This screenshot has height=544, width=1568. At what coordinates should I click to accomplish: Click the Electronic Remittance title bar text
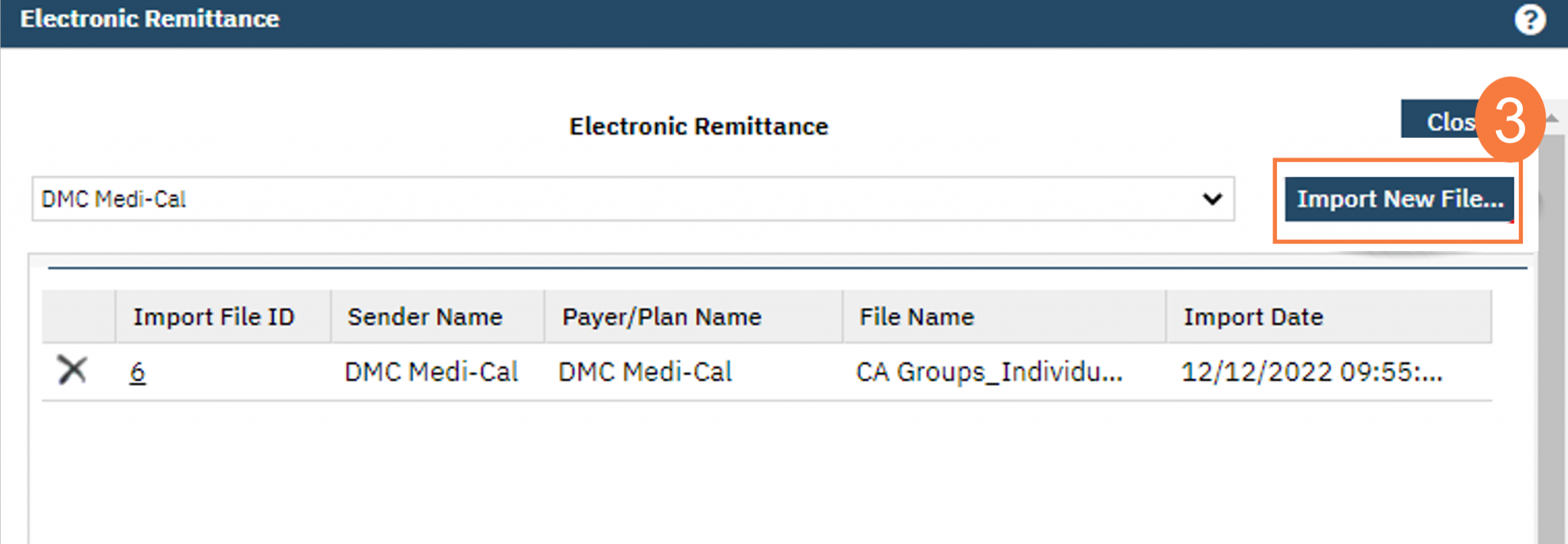click(x=150, y=19)
